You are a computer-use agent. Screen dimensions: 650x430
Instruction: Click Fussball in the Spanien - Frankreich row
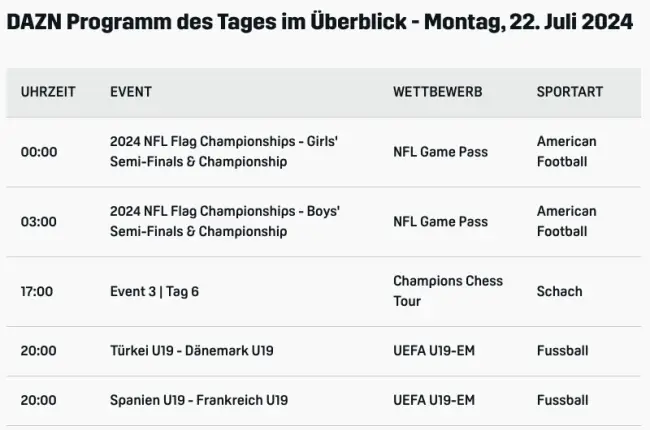pos(562,400)
